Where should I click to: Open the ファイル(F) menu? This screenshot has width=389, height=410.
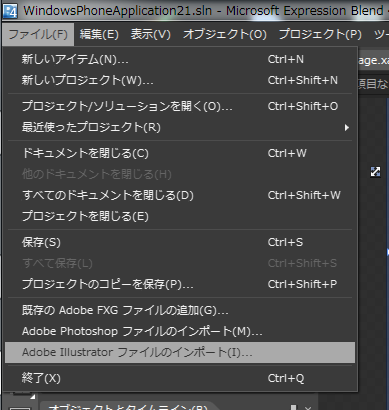tap(38, 34)
